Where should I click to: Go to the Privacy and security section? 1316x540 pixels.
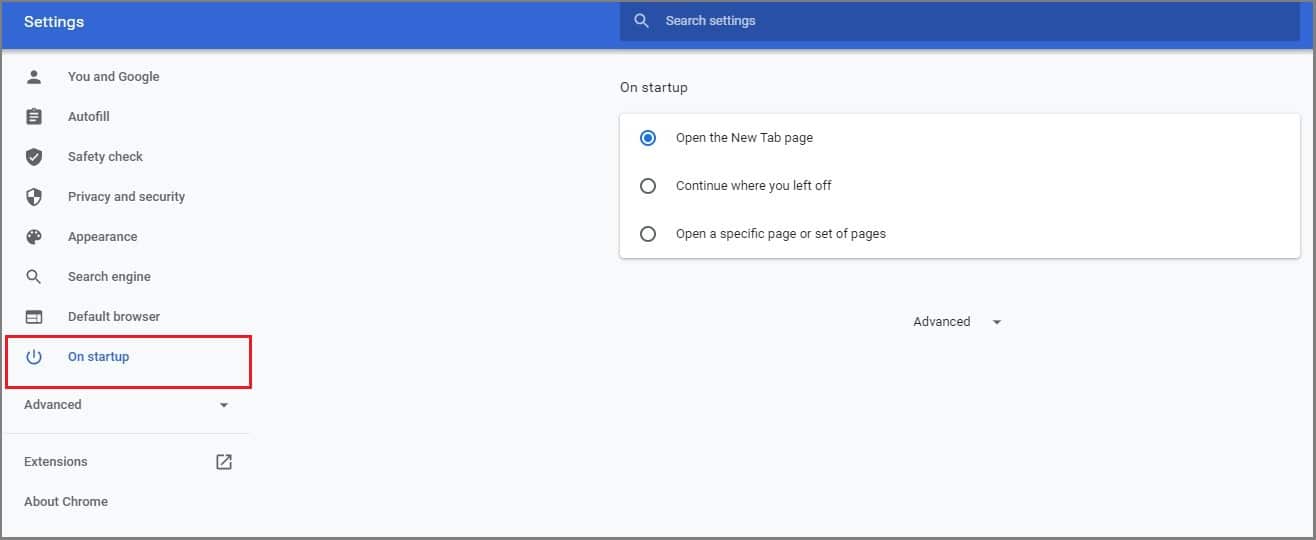[127, 197]
